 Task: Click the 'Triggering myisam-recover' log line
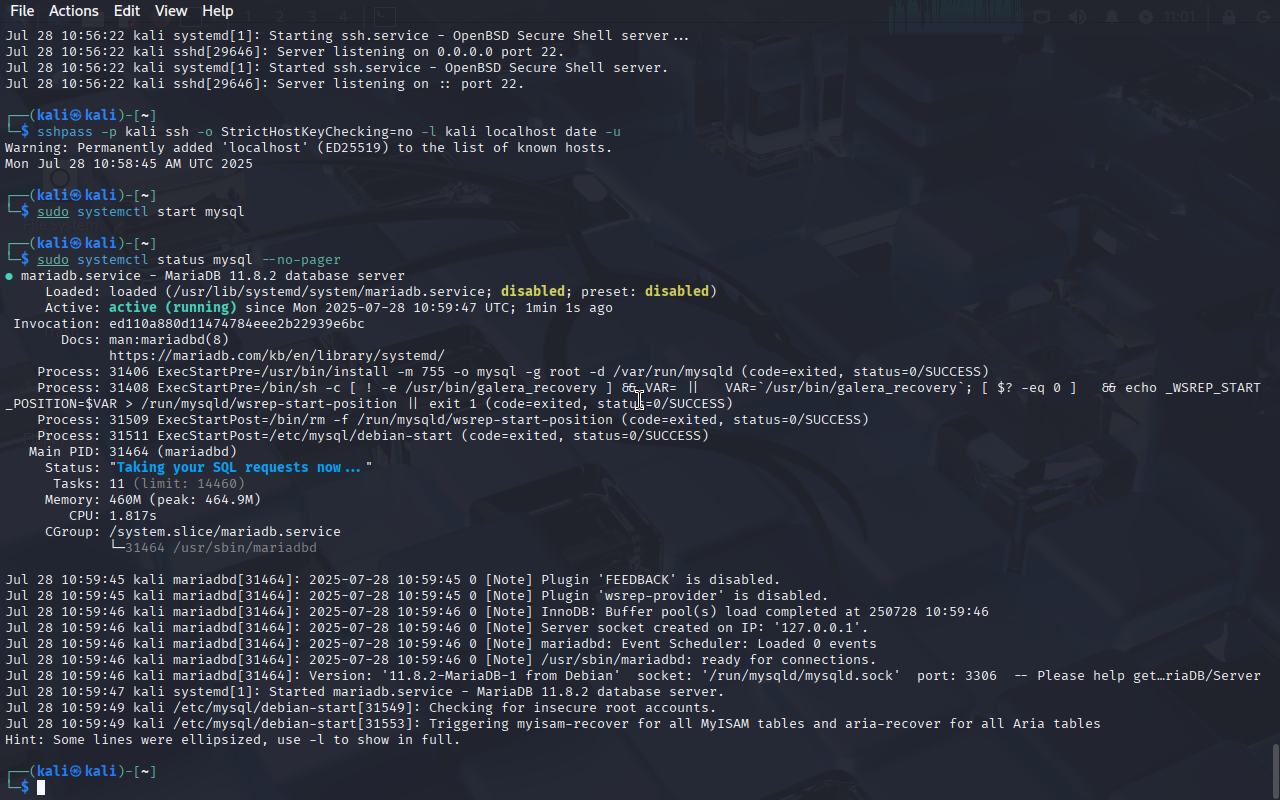click(553, 724)
